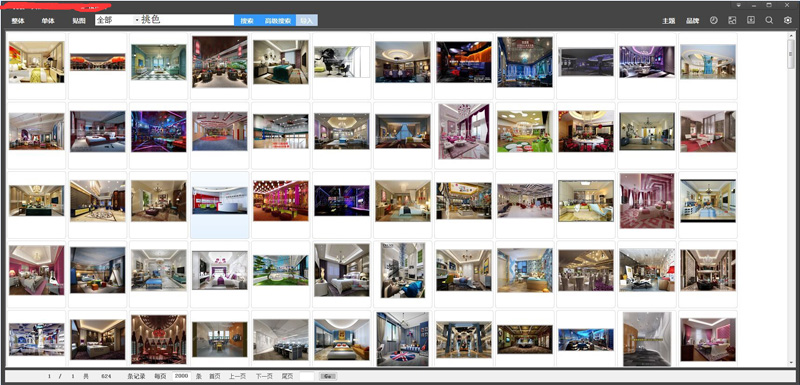
Task: Switch to the 单体 tab
Action: tap(48, 21)
